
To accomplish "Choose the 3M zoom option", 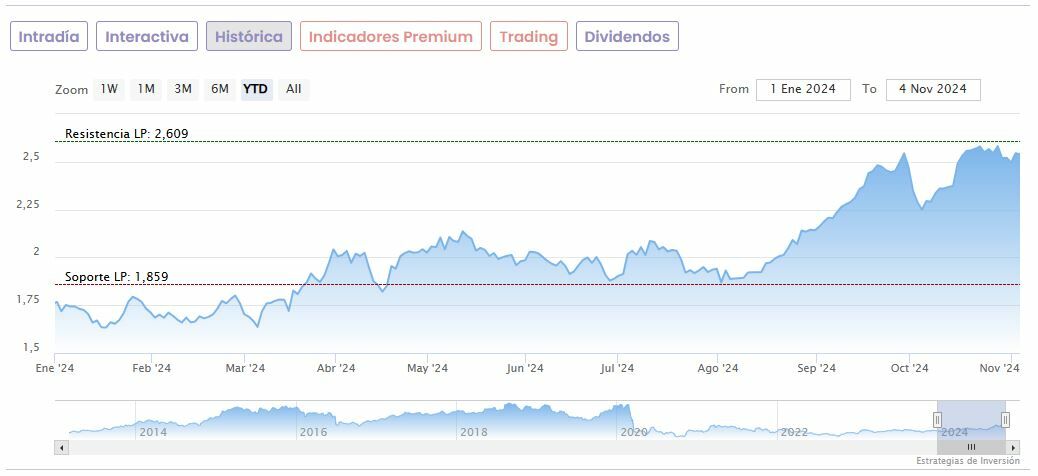I will (x=183, y=89).
